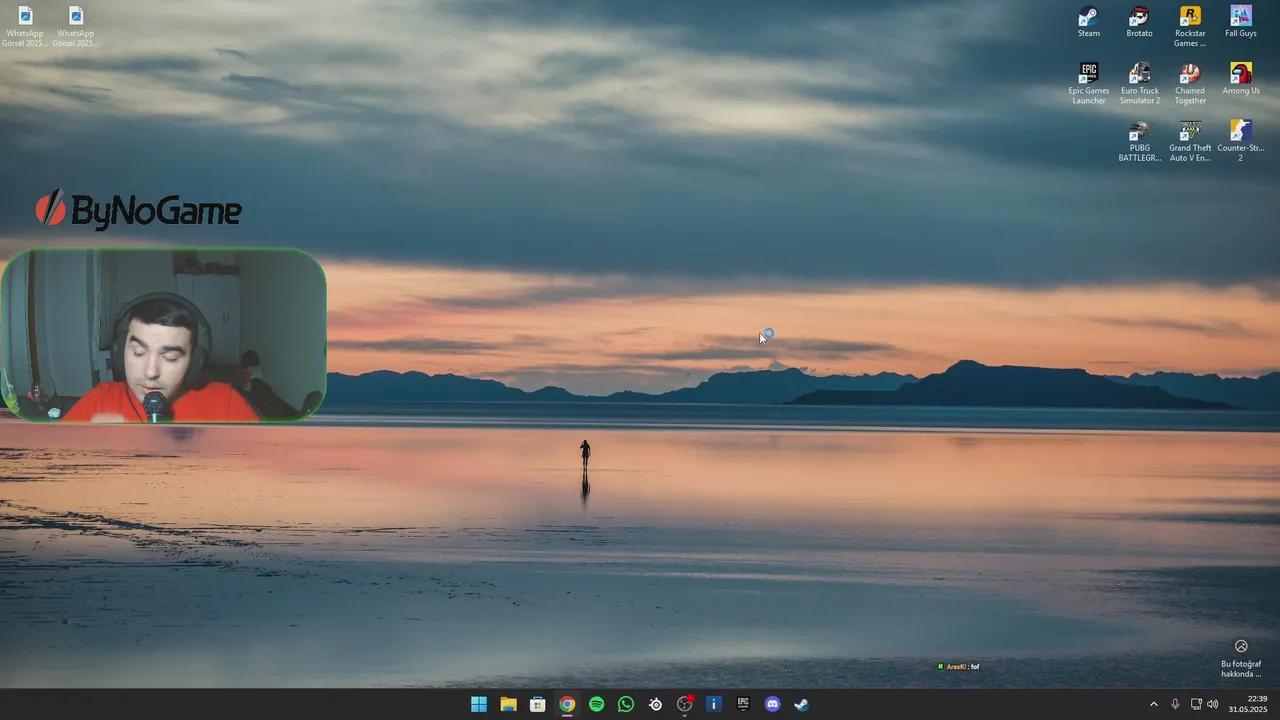Click the 'Bu fotoğraf hakkında' desktop icon

click(x=1241, y=658)
